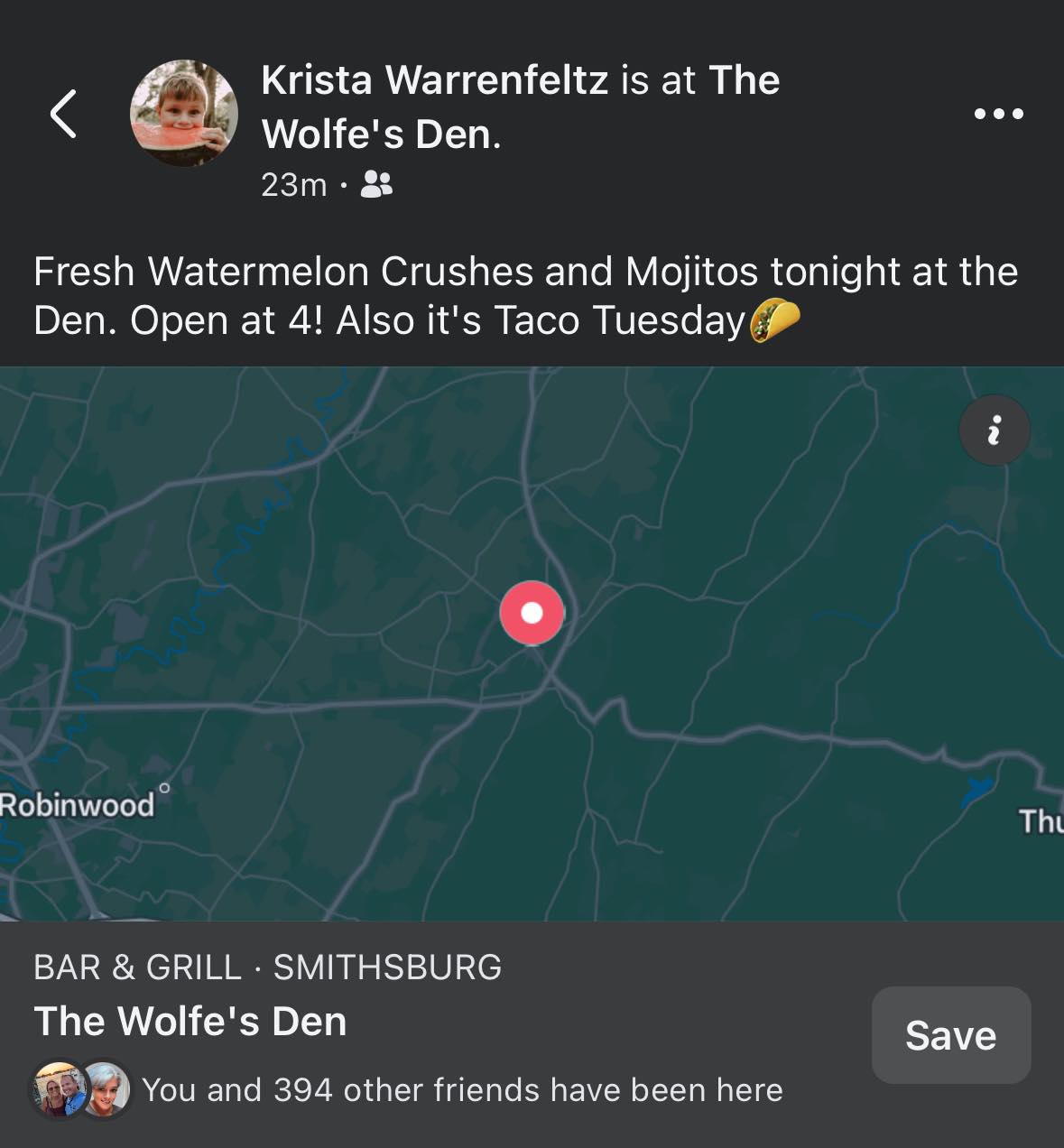Viewport: 1064px width, 1148px height.
Task: Tap the Robinwood label on the map
Action: click(77, 804)
